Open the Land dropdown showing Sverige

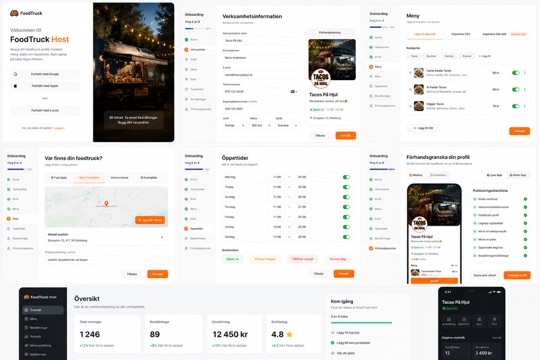point(234,125)
